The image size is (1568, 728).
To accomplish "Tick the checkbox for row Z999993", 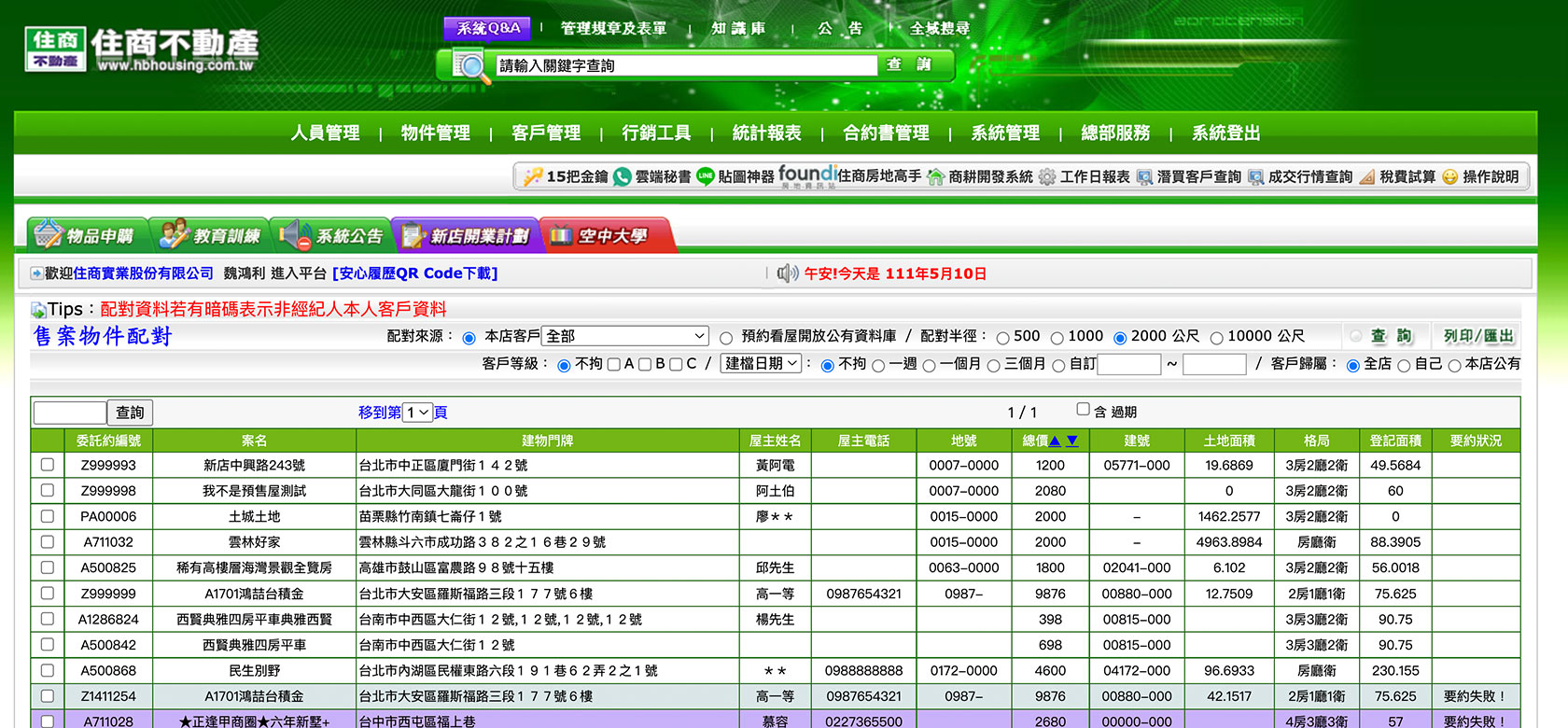I will pos(48,464).
